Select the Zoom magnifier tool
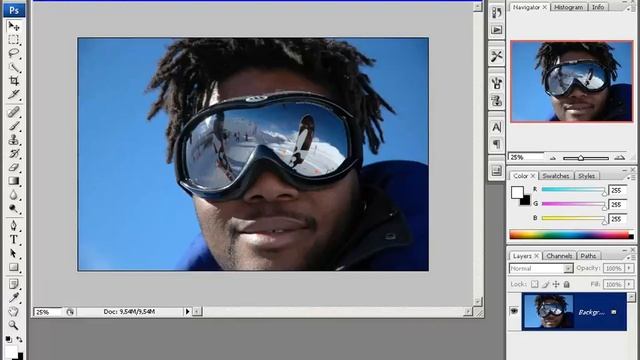The image size is (640, 360). pyautogui.click(x=13, y=325)
